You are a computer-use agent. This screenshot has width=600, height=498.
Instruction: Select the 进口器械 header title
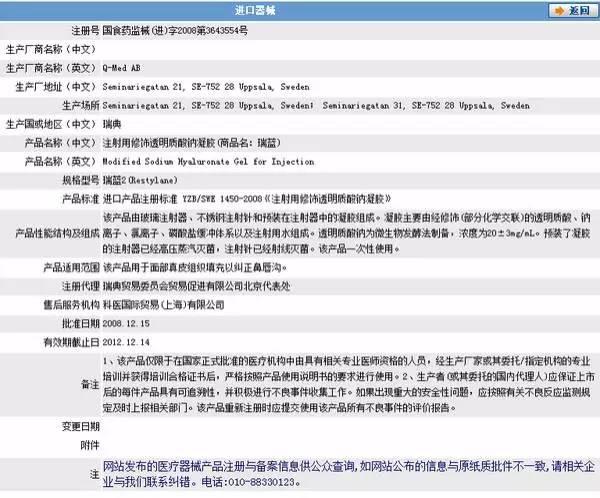tap(255, 10)
